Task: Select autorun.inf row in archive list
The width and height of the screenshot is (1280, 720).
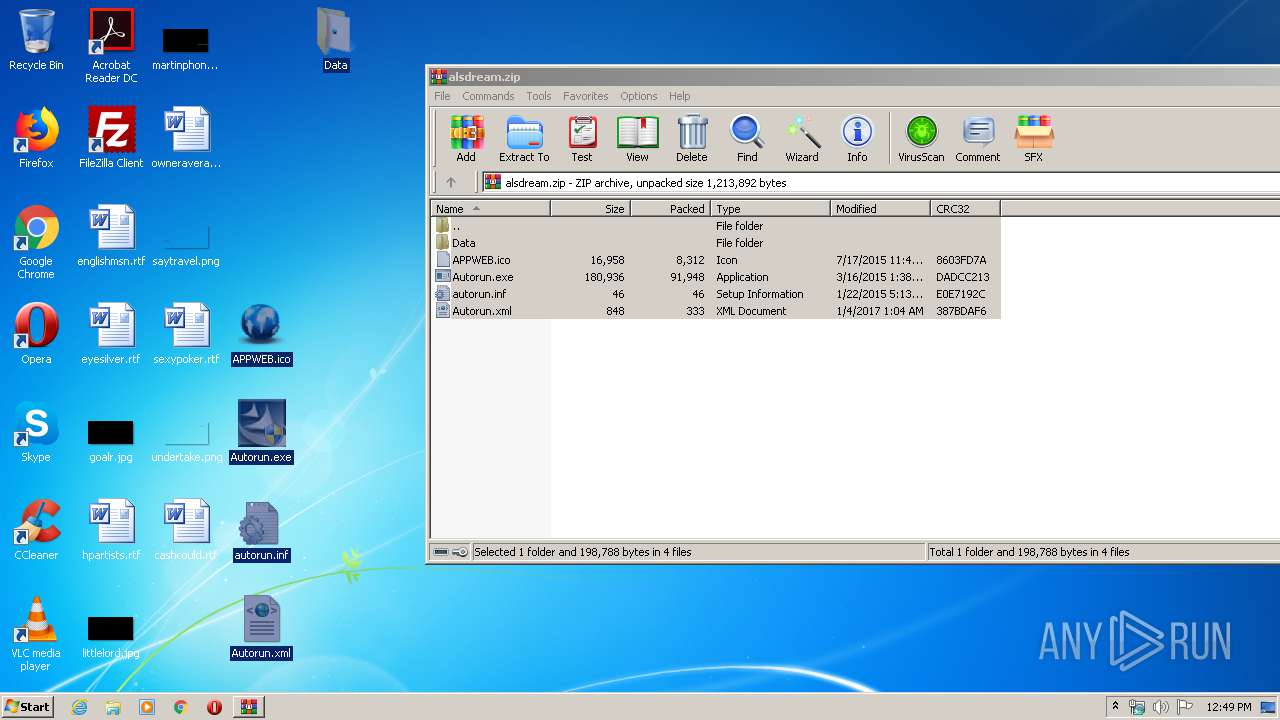Action: (x=715, y=294)
